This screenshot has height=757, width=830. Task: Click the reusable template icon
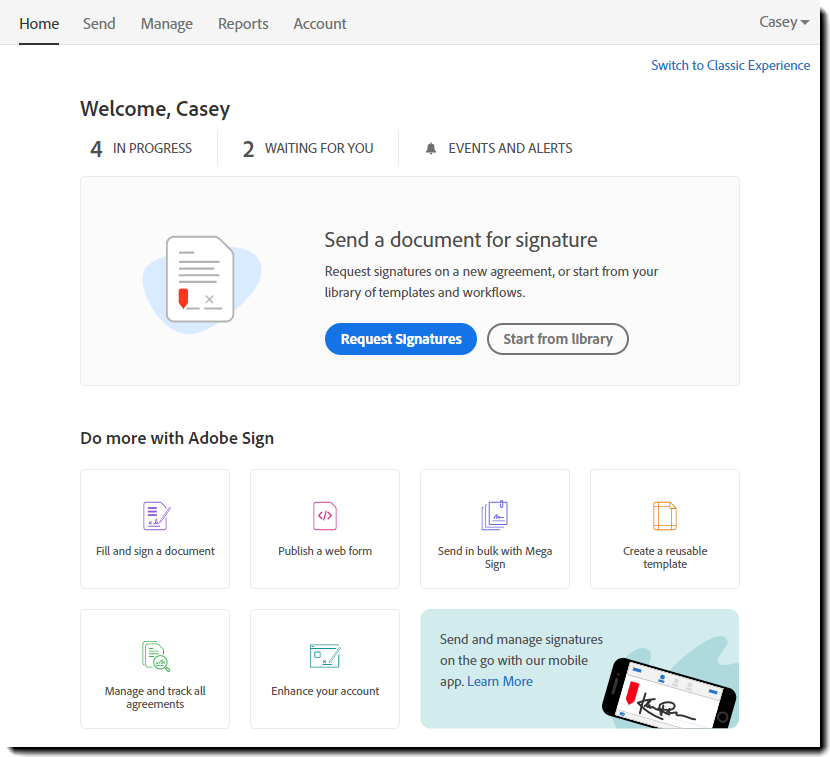click(x=665, y=516)
